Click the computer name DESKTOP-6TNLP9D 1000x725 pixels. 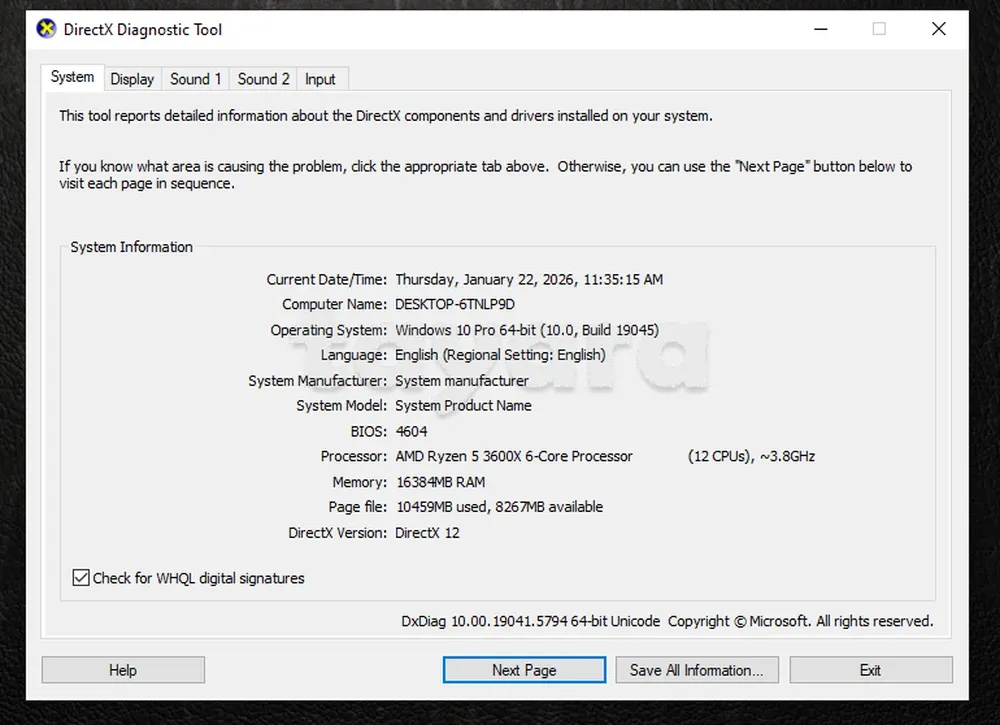click(x=455, y=304)
